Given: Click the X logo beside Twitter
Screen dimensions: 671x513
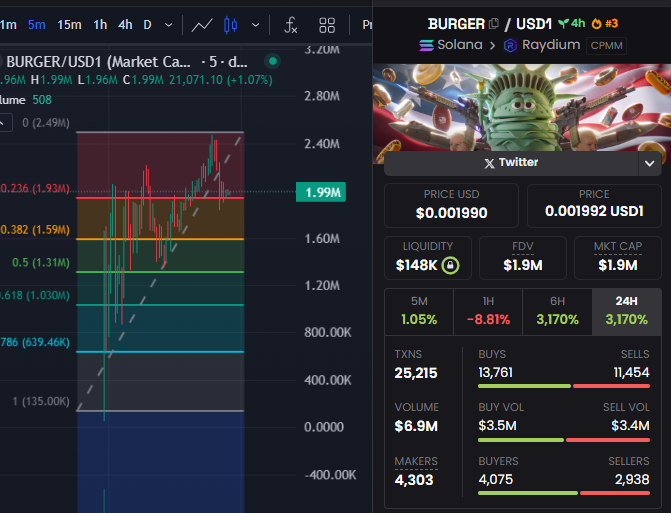Looking at the screenshot, I should pos(489,163).
